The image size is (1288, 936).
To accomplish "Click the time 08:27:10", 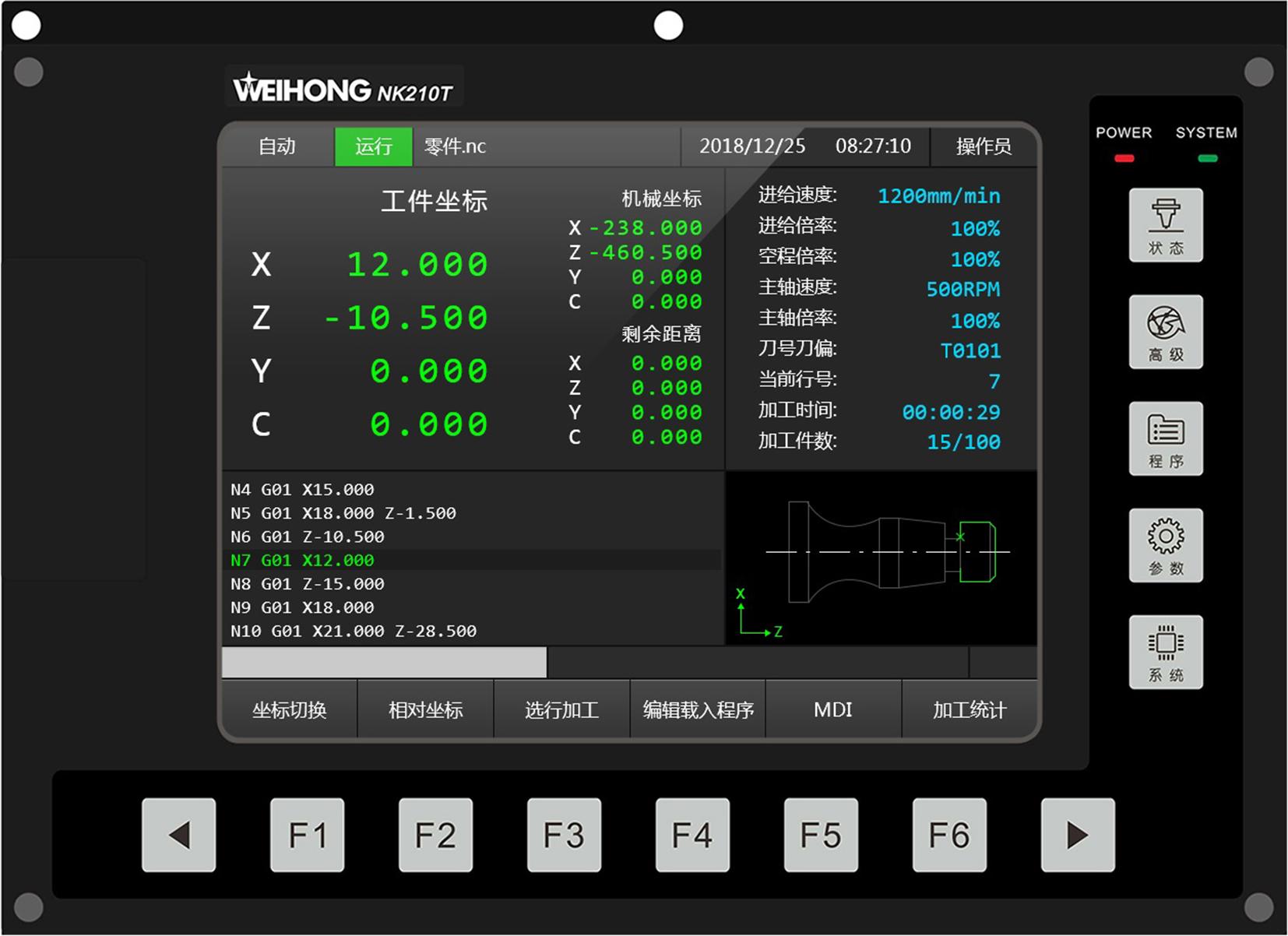I will 873,146.
